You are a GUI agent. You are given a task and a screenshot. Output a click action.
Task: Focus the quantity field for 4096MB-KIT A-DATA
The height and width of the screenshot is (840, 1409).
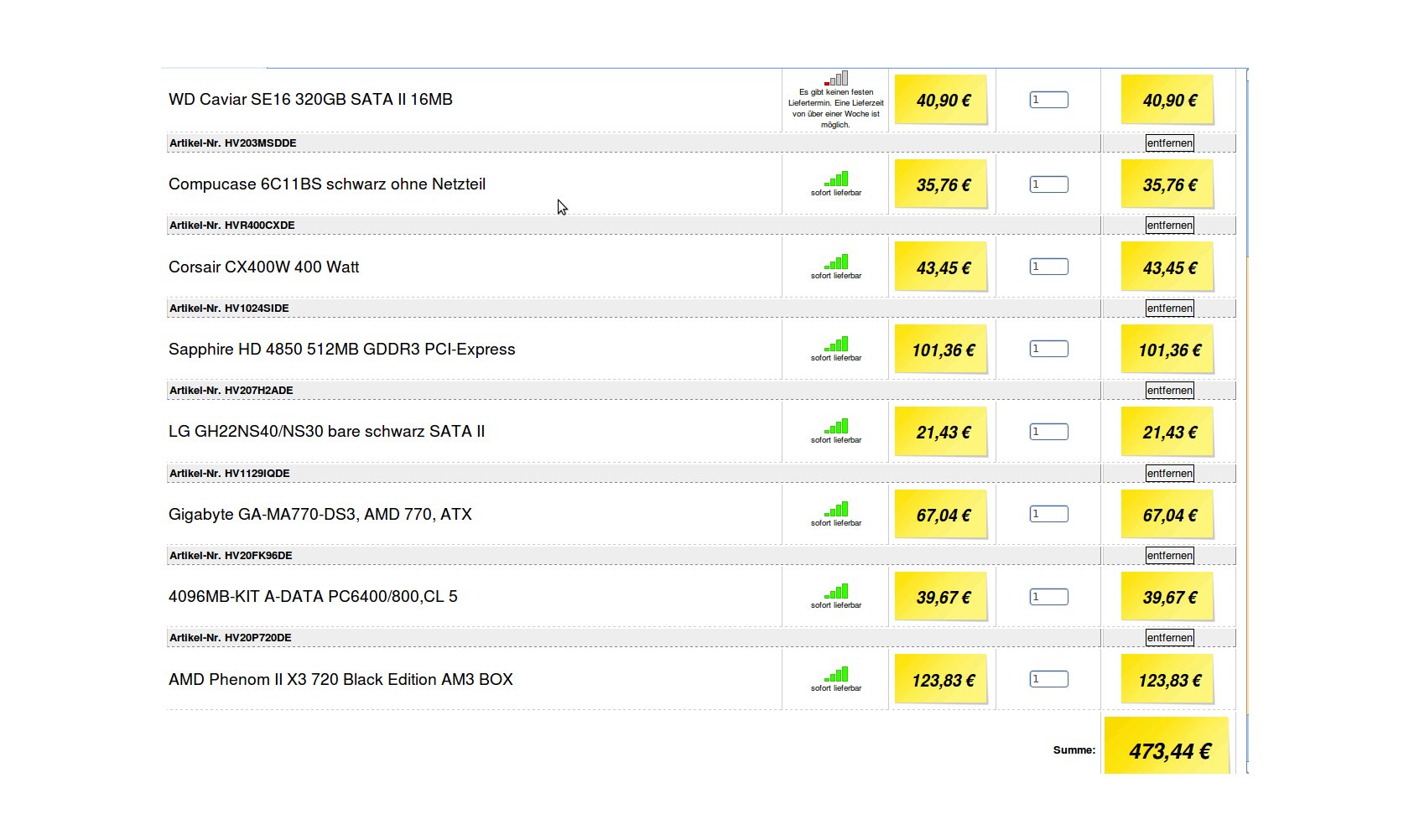[x=1049, y=597]
